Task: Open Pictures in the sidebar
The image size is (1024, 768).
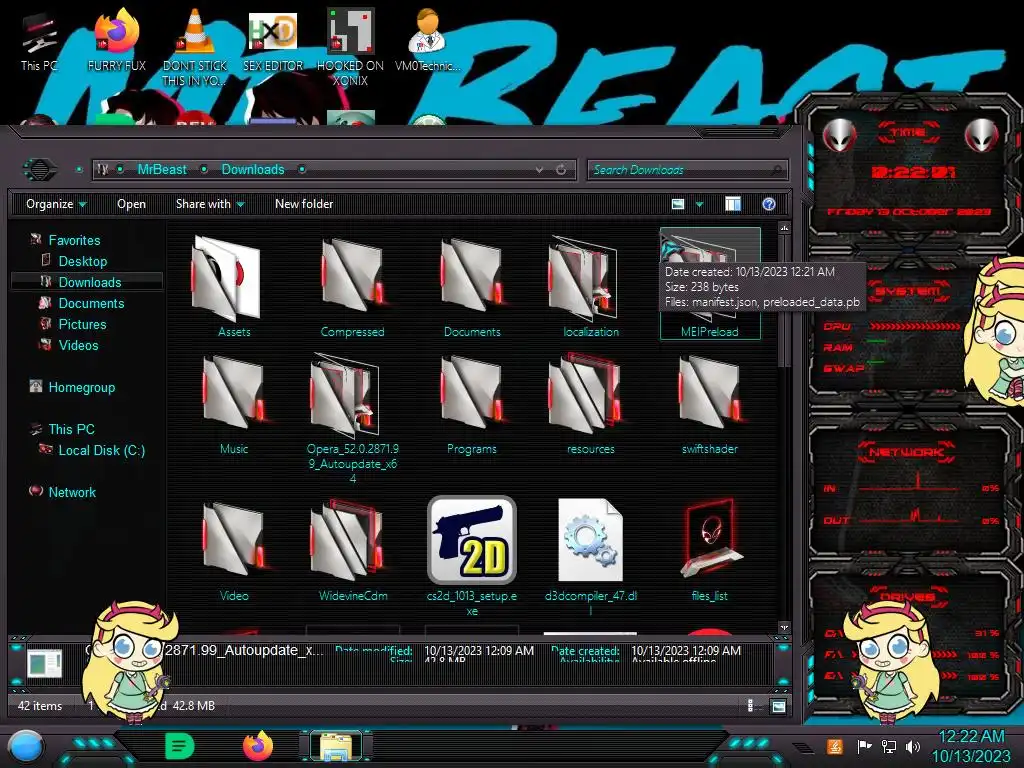Action: (82, 324)
